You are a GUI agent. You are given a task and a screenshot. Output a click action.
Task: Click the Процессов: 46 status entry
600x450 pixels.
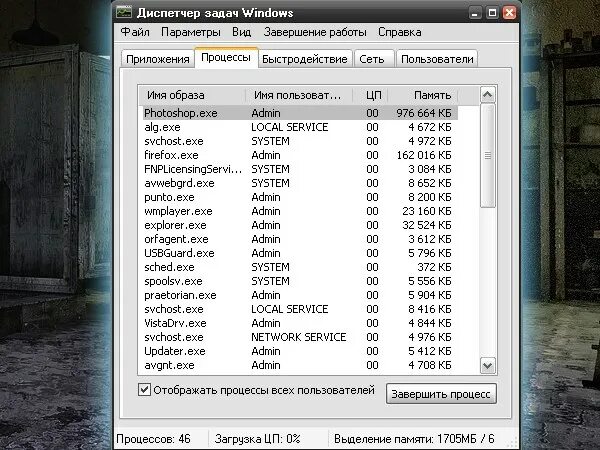pos(153,439)
